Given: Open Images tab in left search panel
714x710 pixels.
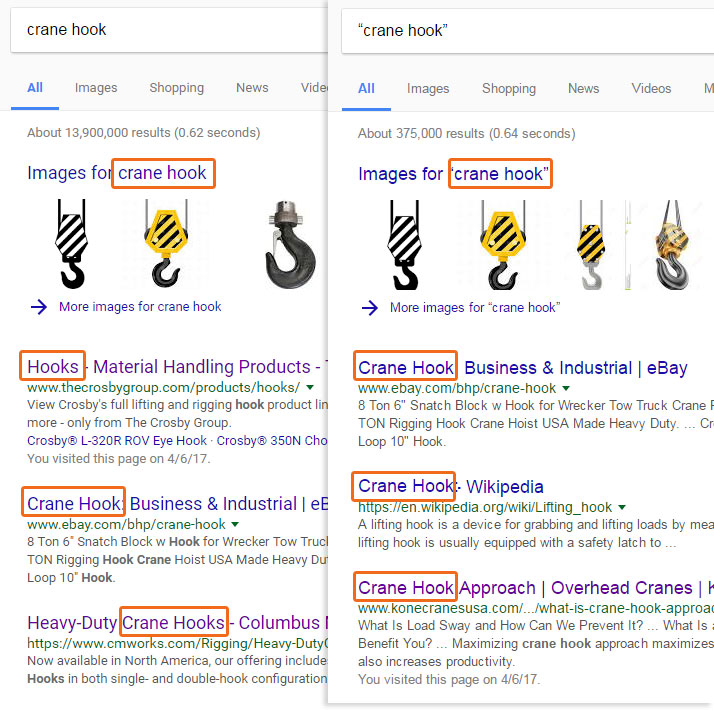Looking at the screenshot, I should coord(96,87).
